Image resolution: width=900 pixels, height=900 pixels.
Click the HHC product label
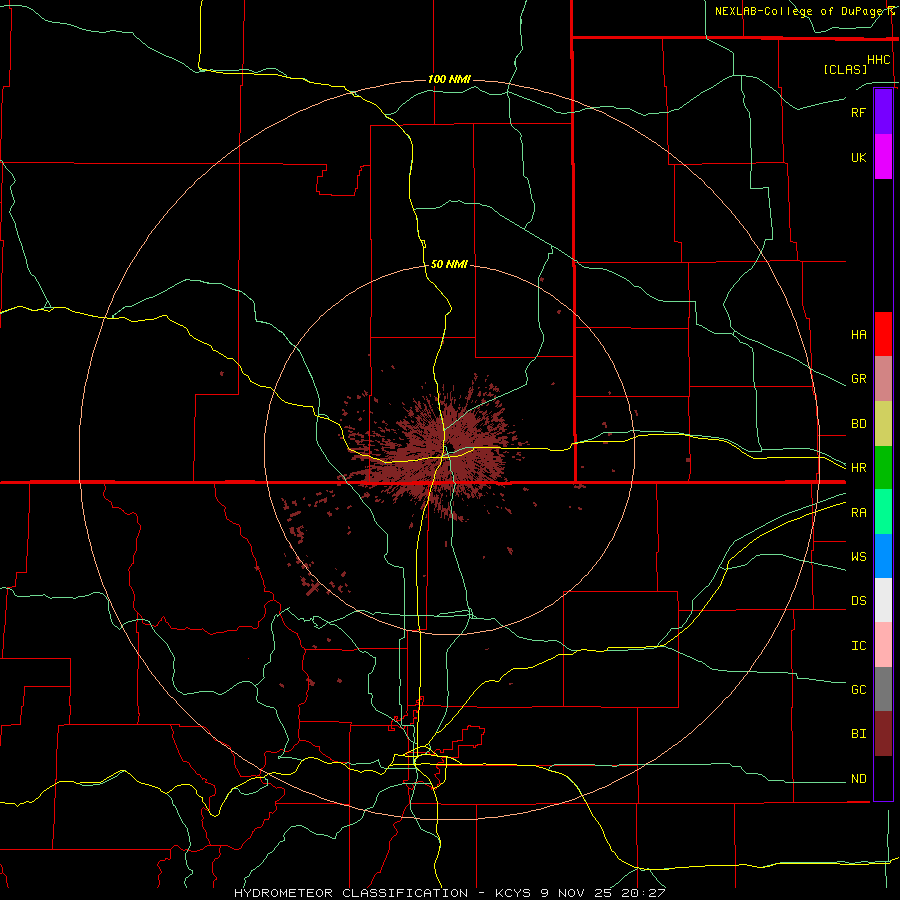(x=878, y=60)
